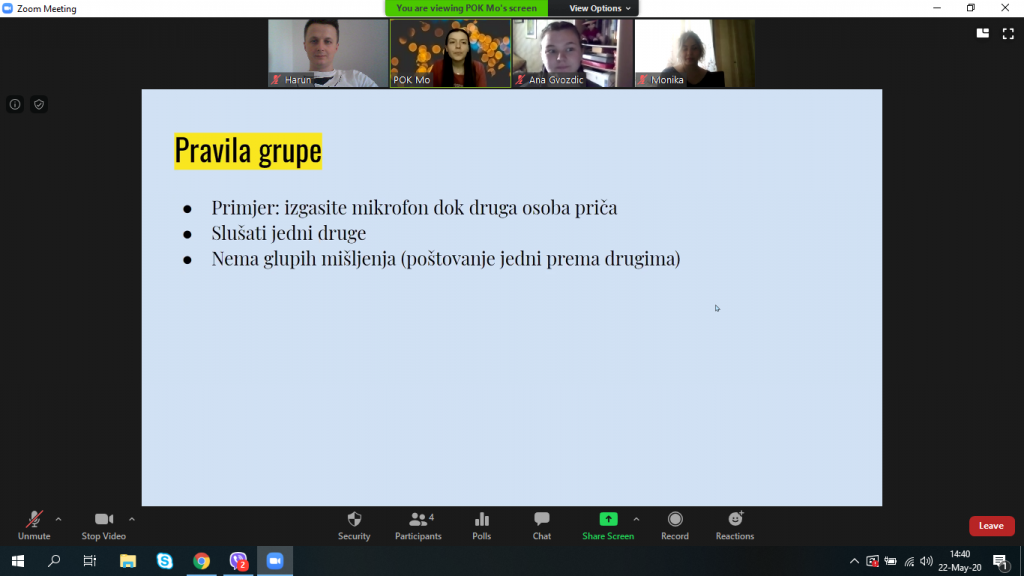The image size is (1024, 576).
Task: Click the meeting information icon
Action: [15, 104]
